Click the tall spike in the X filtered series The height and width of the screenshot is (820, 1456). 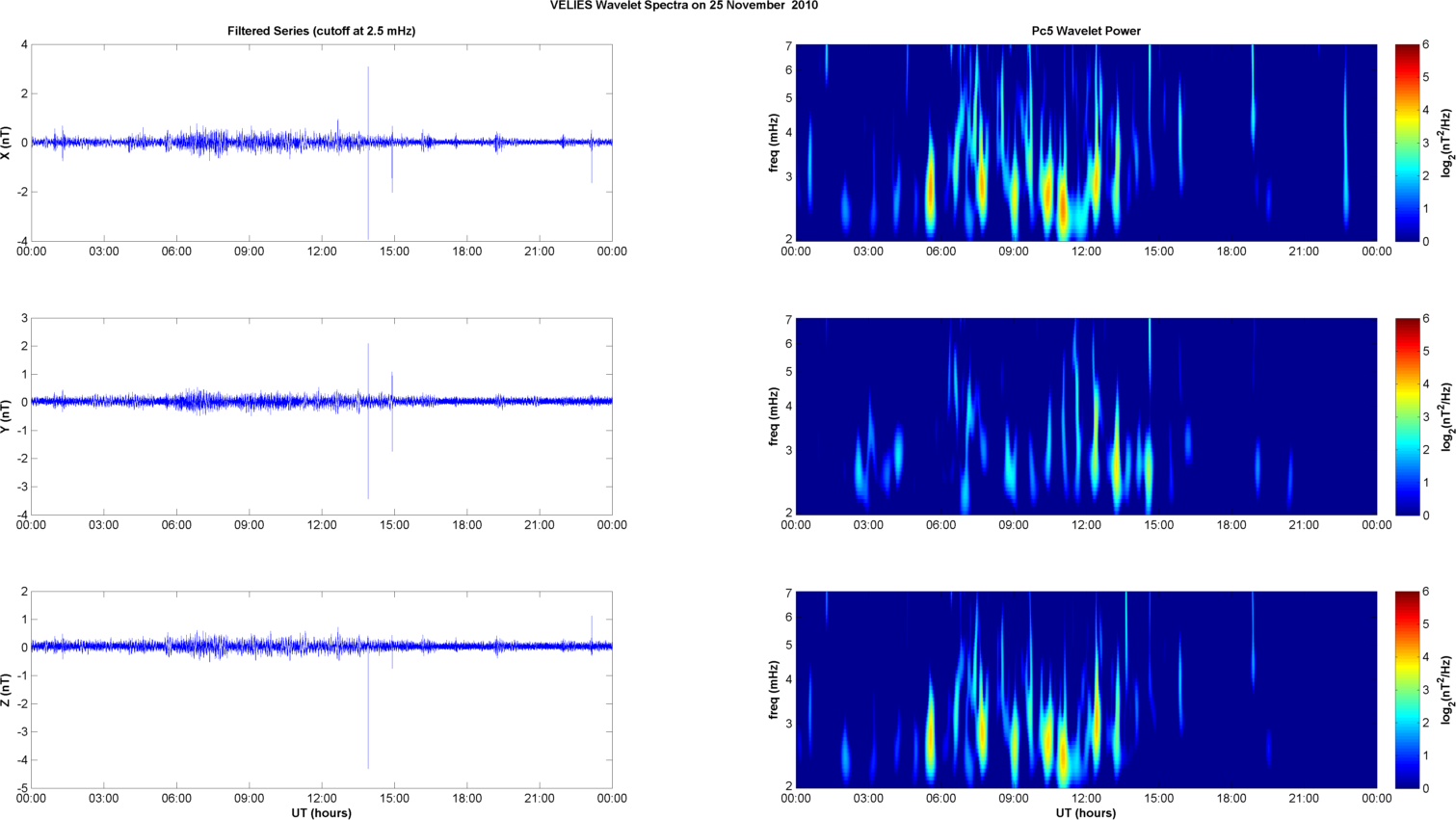click(x=368, y=152)
